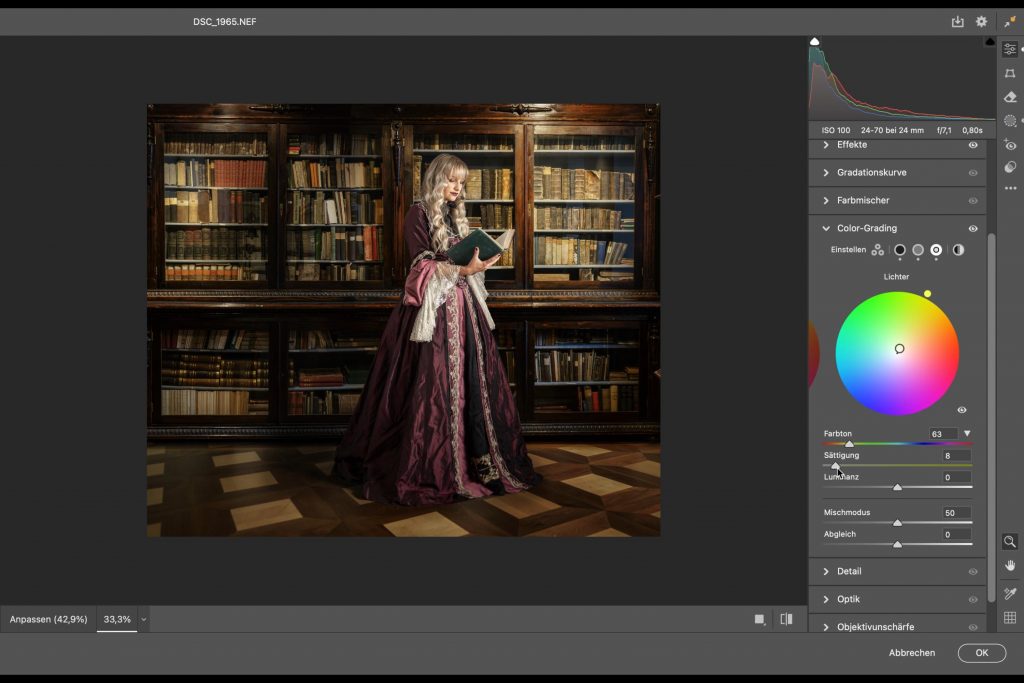Toggle Effekte panel eye icon
The width and height of the screenshot is (1024, 683).
[972, 145]
